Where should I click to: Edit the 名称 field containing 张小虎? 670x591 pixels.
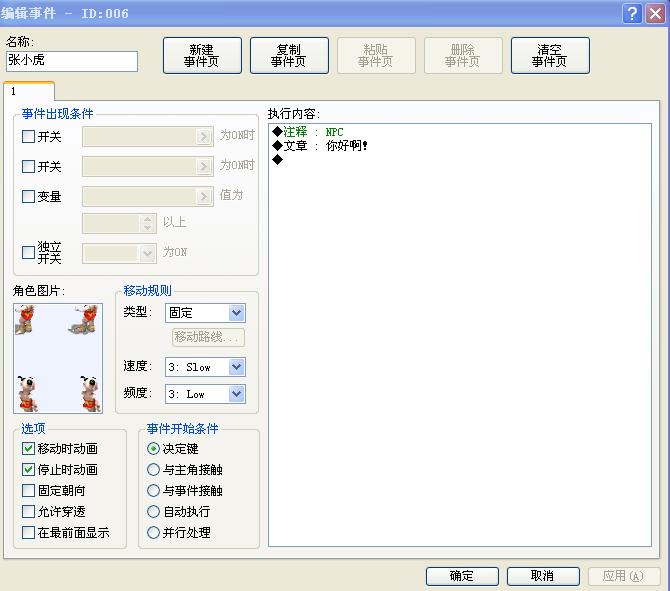[72, 61]
